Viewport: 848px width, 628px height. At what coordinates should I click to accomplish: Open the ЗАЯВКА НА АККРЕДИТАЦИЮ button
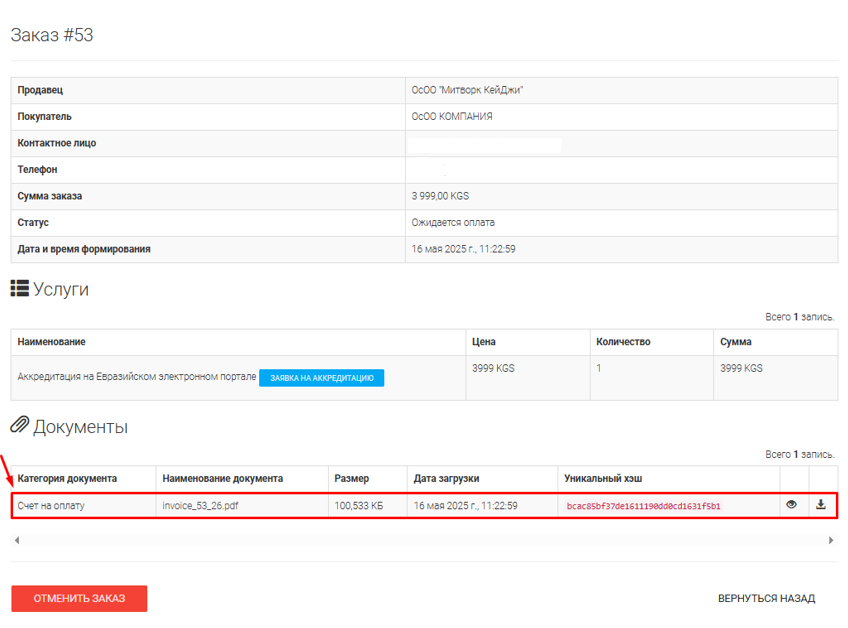[322, 378]
